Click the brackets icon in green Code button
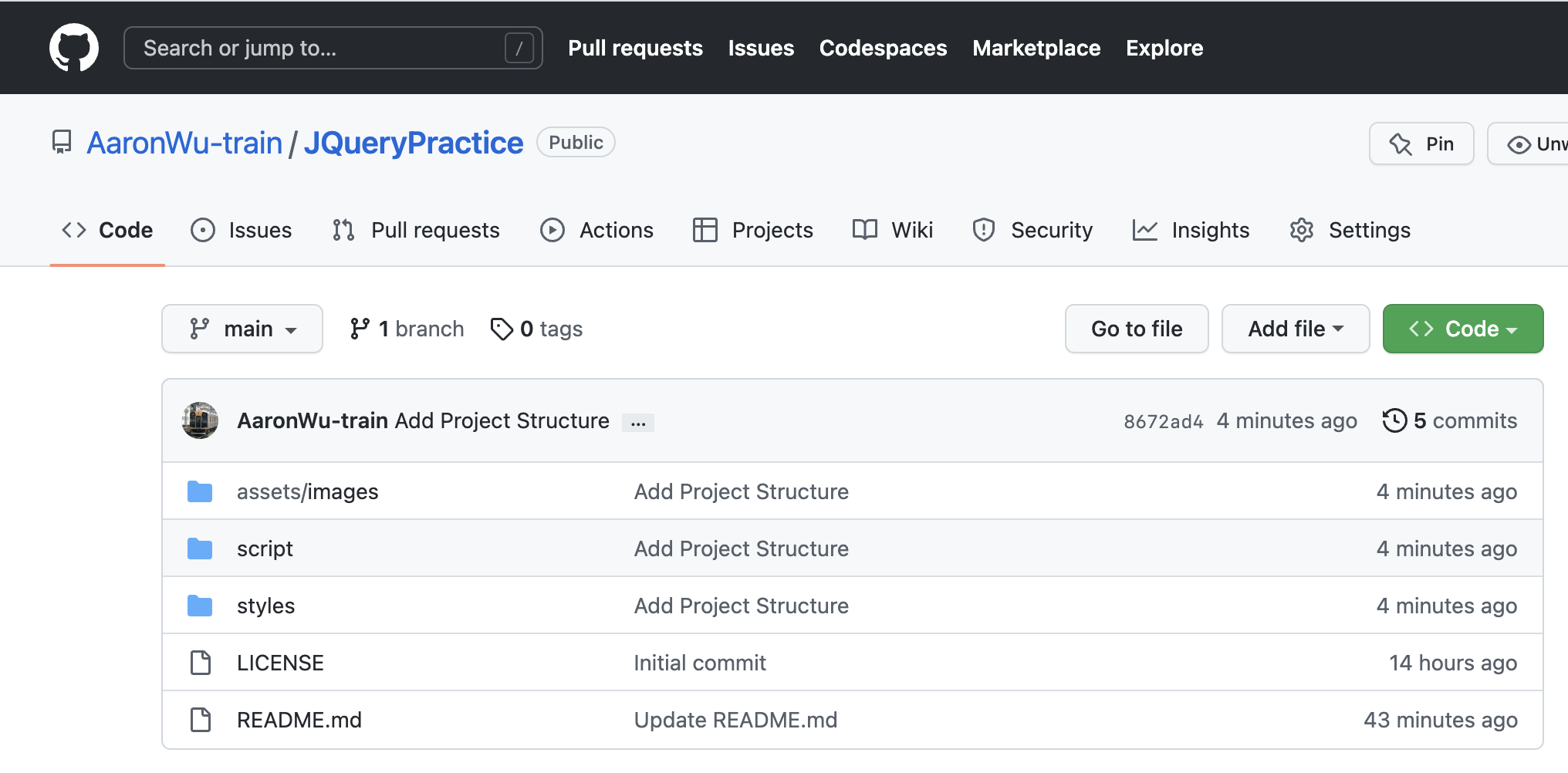Screen dimensions: 1568x773 click(x=1421, y=329)
